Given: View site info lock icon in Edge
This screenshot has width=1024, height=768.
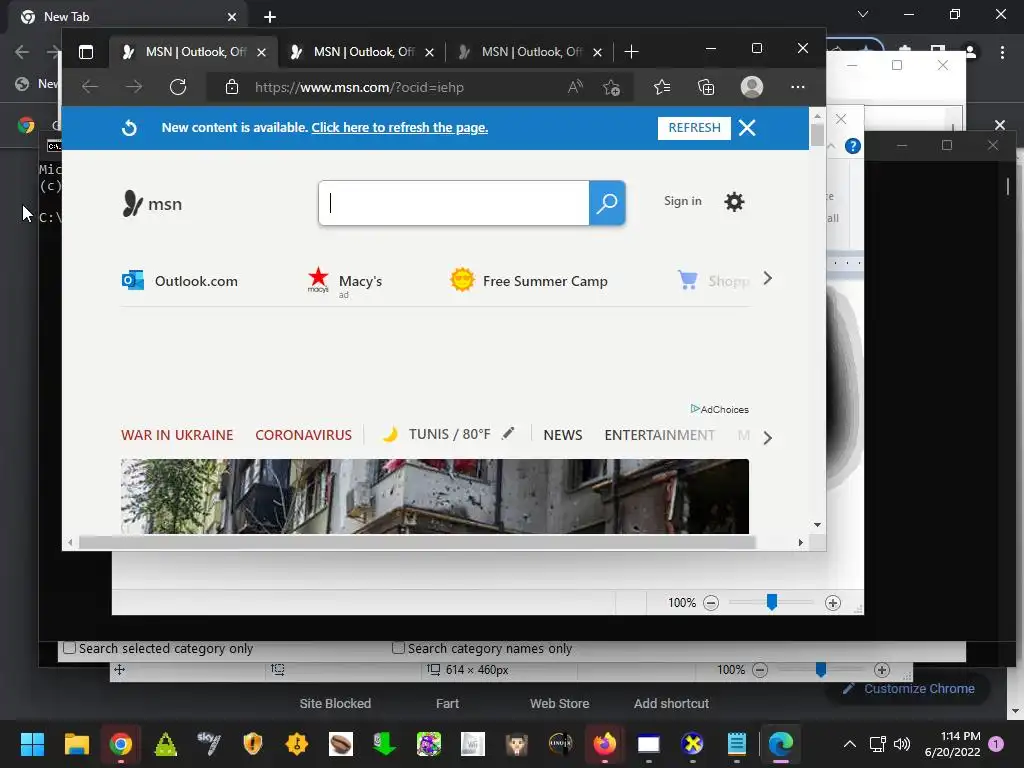Looking at the screenshot, I should pos(232,87).
